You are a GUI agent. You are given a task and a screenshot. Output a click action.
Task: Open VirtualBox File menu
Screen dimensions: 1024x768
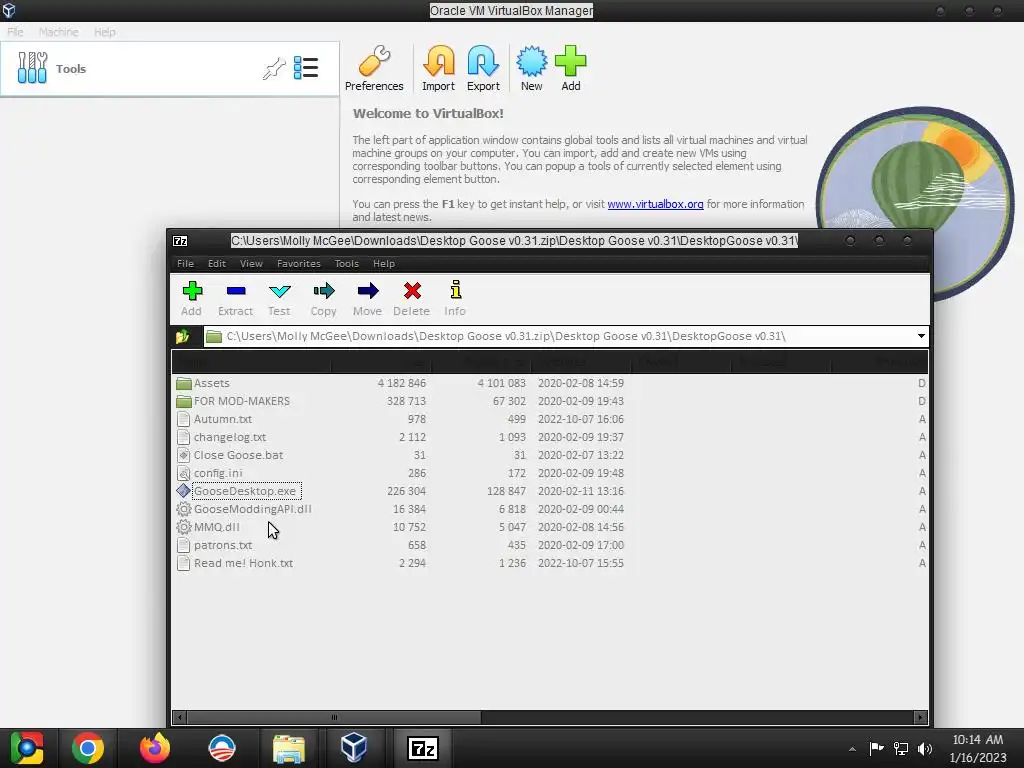[15, 32]
